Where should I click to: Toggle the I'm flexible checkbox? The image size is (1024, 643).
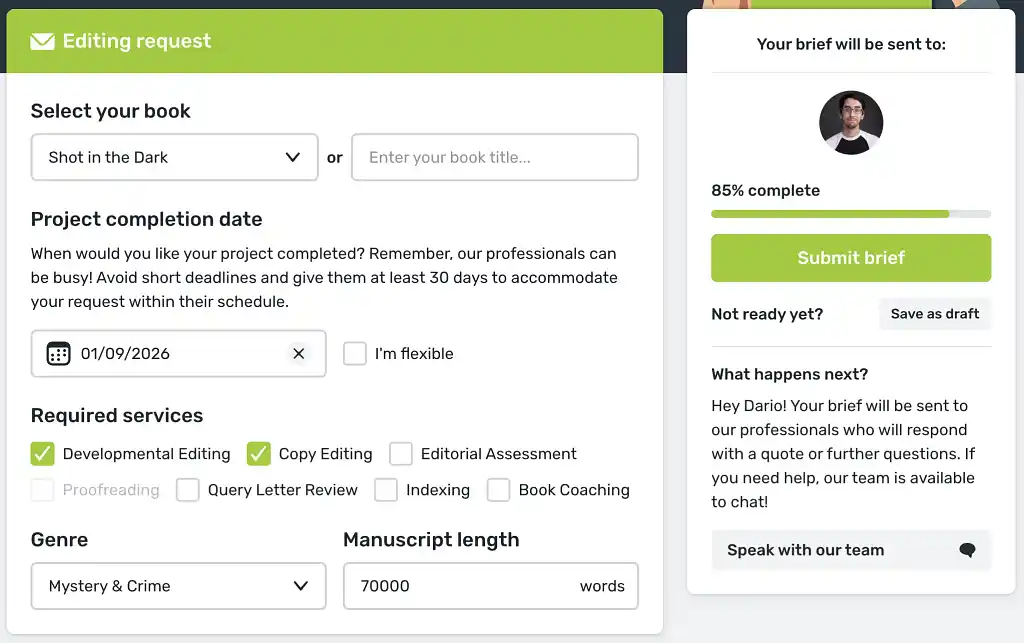click(x=355, y=354)
